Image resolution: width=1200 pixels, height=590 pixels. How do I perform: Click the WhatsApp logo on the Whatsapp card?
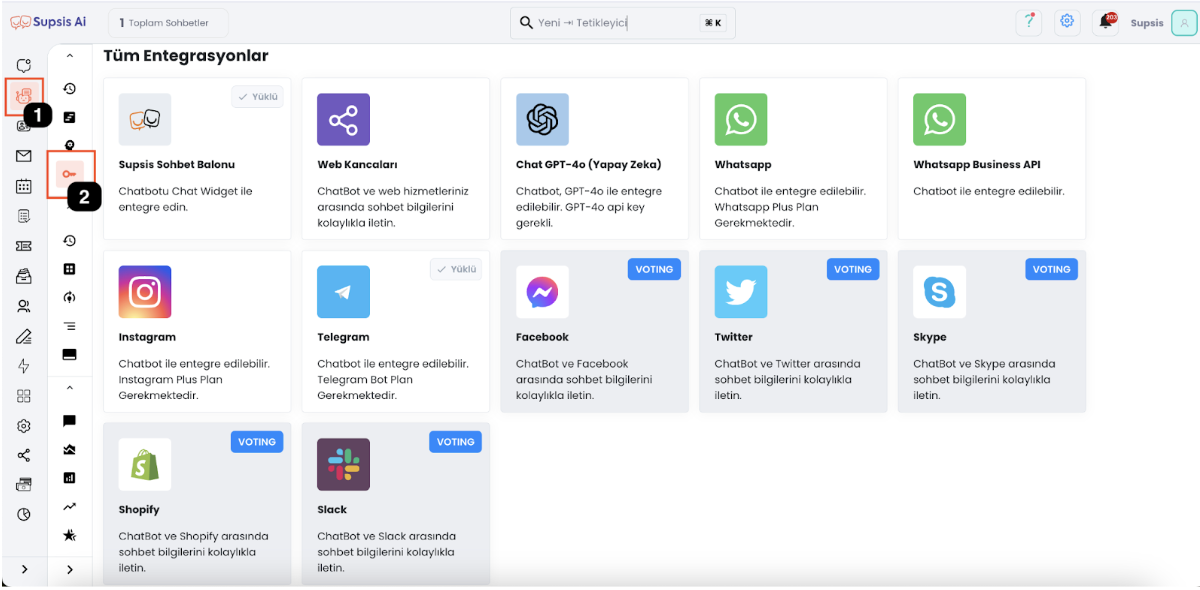741,120
